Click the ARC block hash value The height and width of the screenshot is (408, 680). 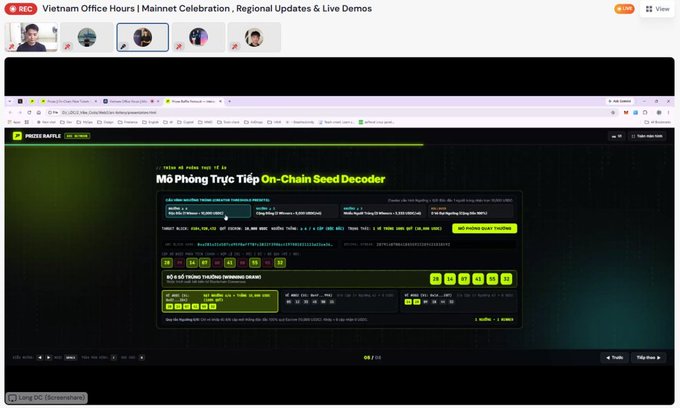pyautogui.click(x=265, y=245)
